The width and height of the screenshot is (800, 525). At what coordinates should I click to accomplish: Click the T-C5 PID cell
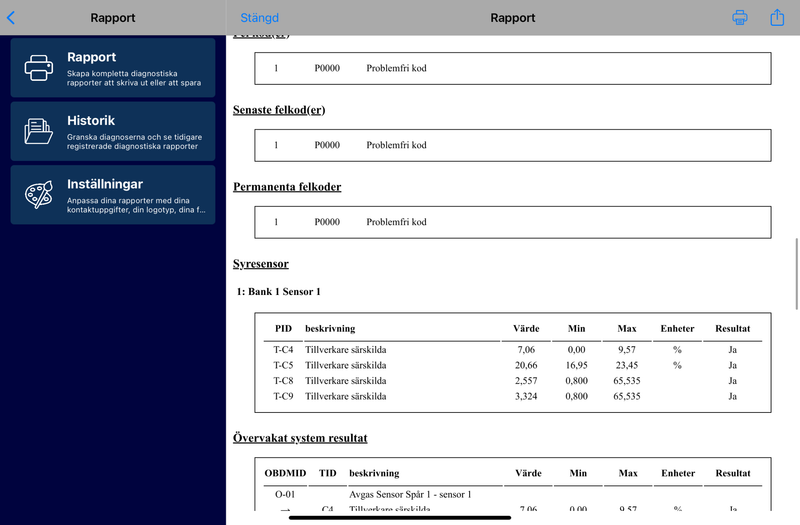[x=283, y=365]
